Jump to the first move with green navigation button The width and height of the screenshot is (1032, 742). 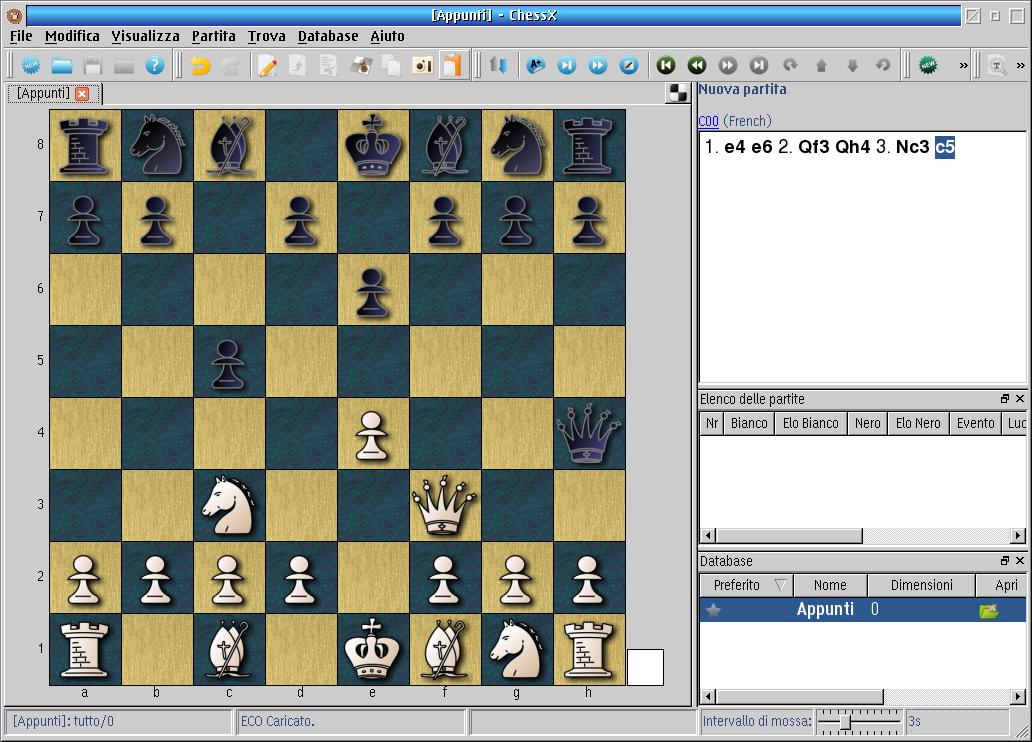[666, 65]
